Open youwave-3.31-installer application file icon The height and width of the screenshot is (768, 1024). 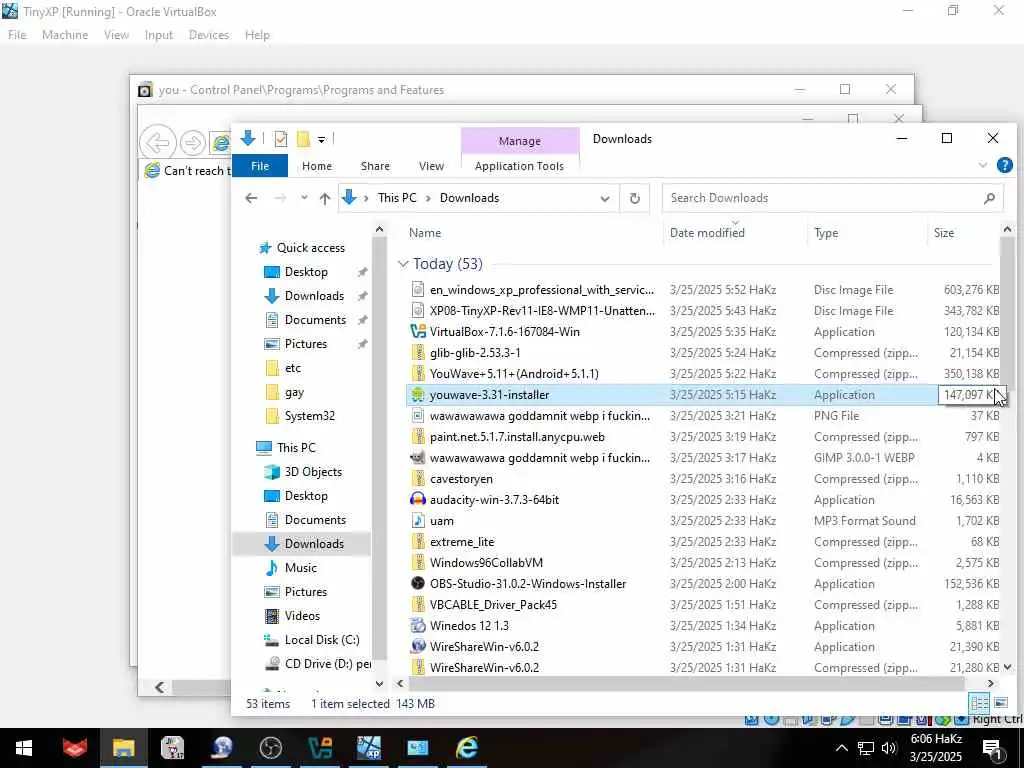coord(417,394)
